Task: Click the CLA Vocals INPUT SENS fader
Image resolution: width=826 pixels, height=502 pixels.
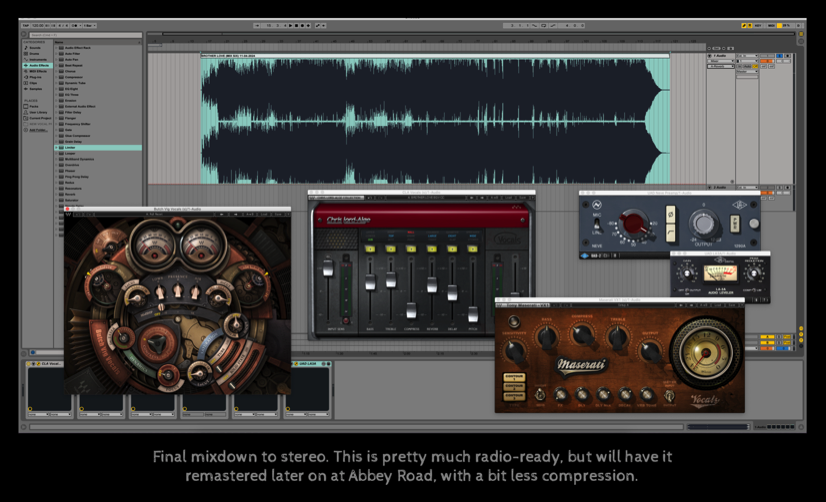Action: 328,270
